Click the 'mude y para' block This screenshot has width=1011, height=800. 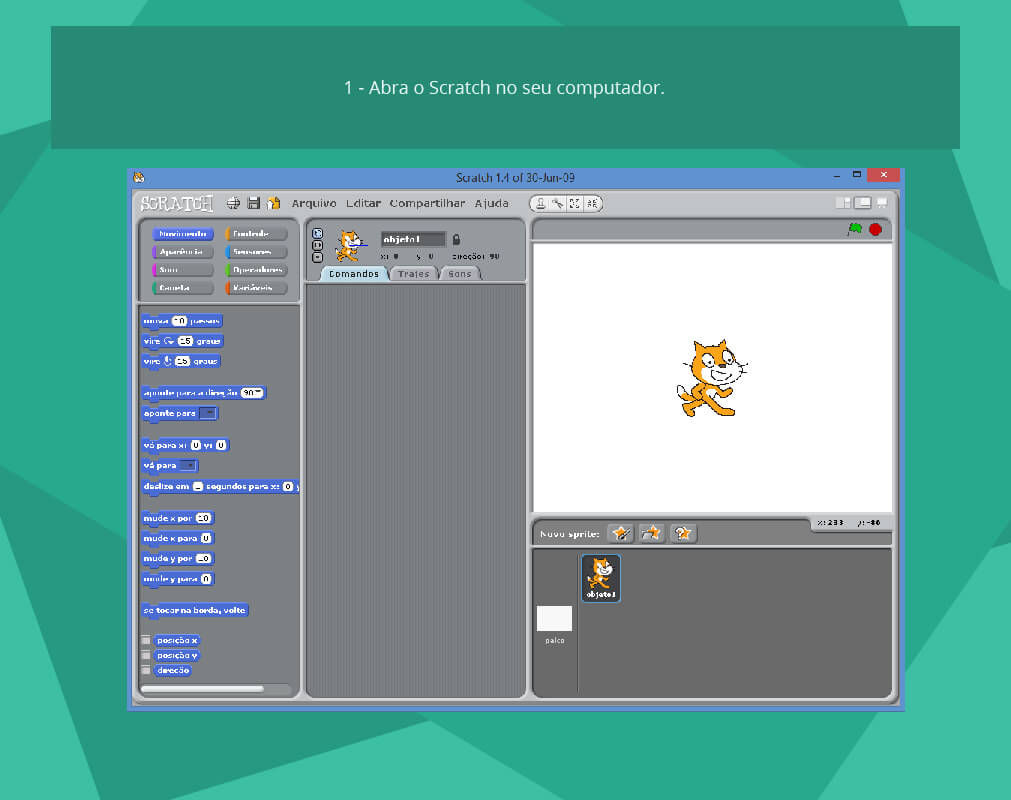click(x=178, y=578)
